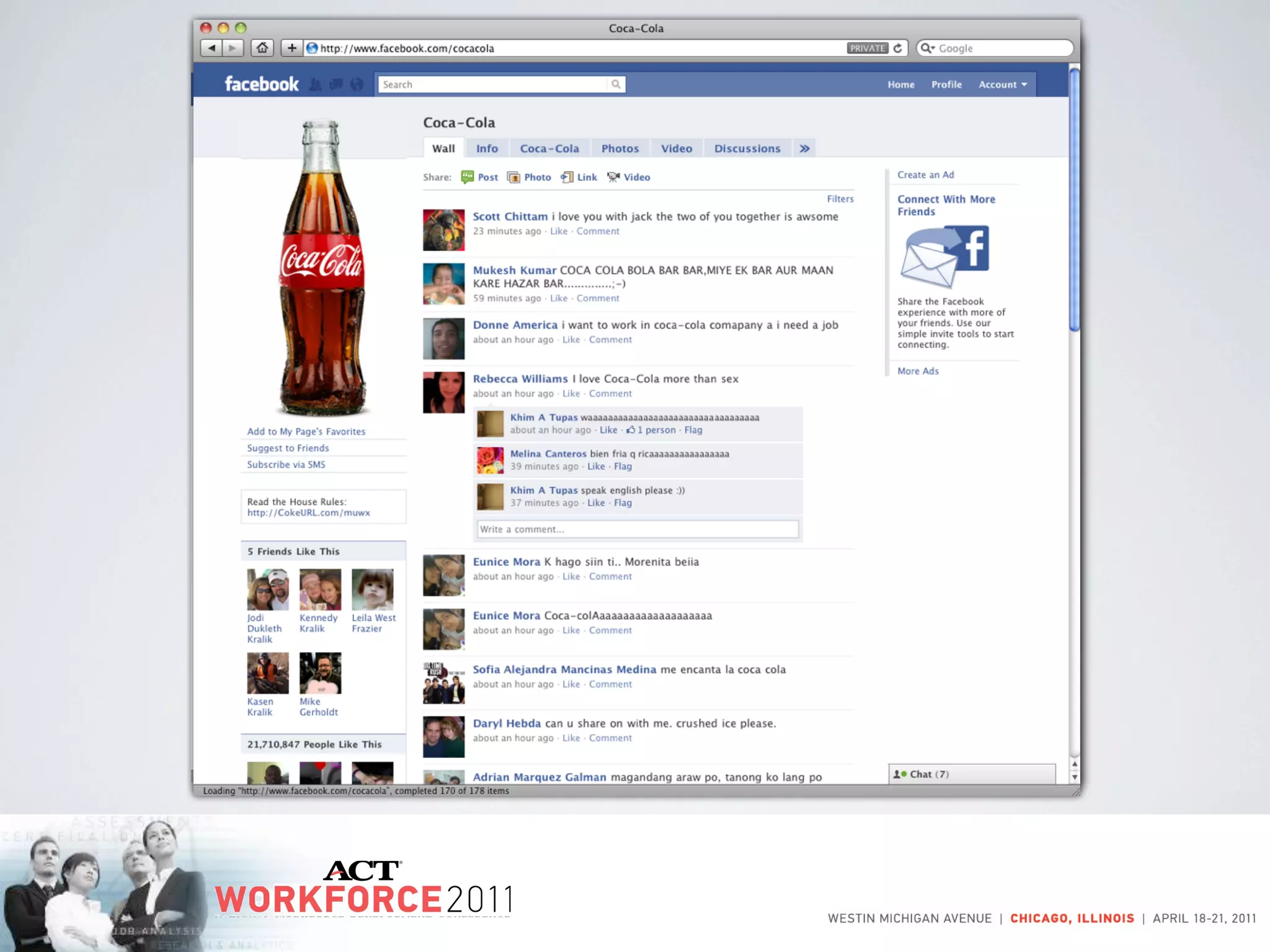Open Jodi Dukleth Kralik's friend thumbnail
Viewport: 1270px width, 952px height.
click(x=268, y=589)
